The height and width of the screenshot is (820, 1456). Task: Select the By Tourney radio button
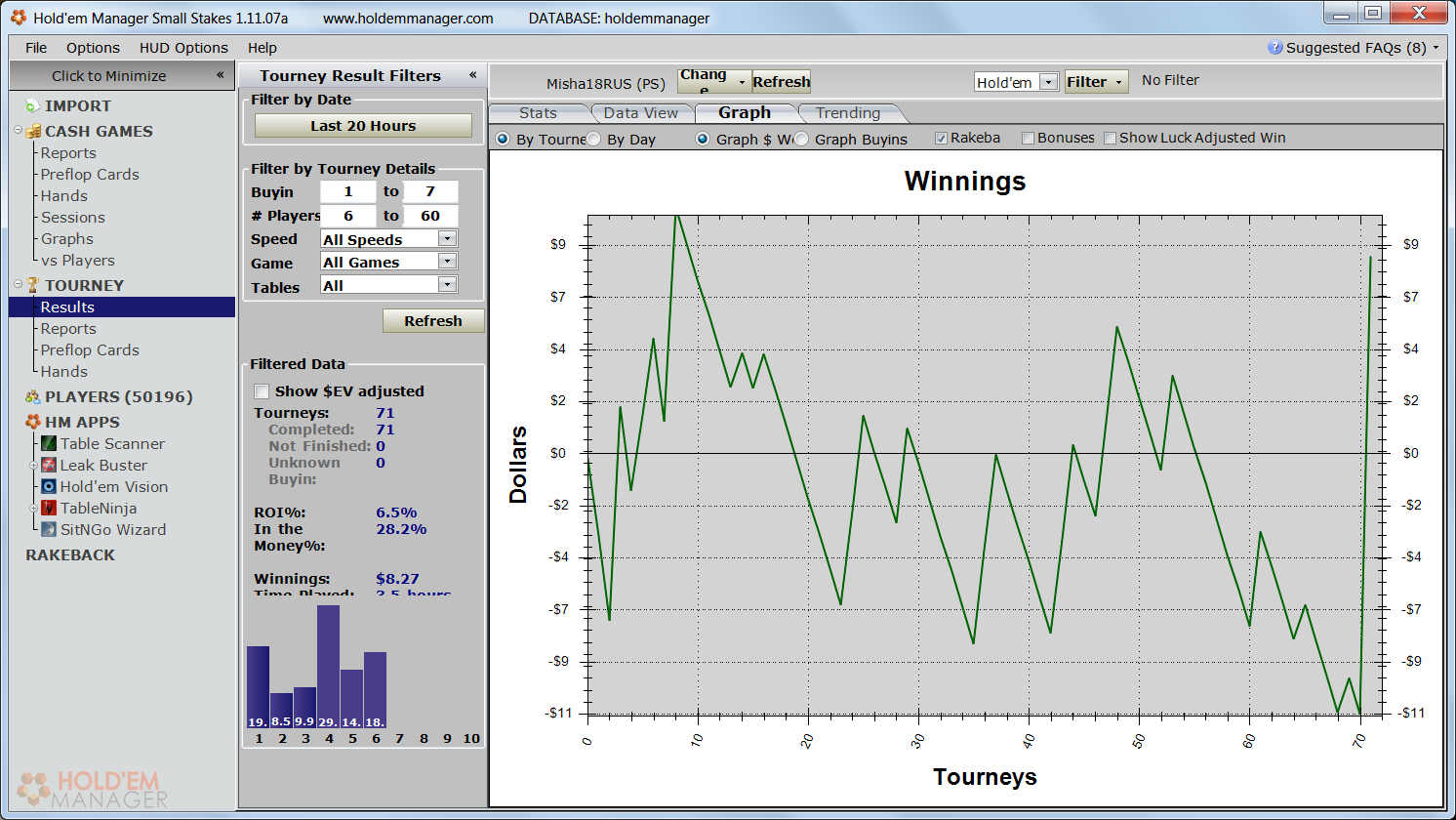pyautogui.click(x=503, y=139)
